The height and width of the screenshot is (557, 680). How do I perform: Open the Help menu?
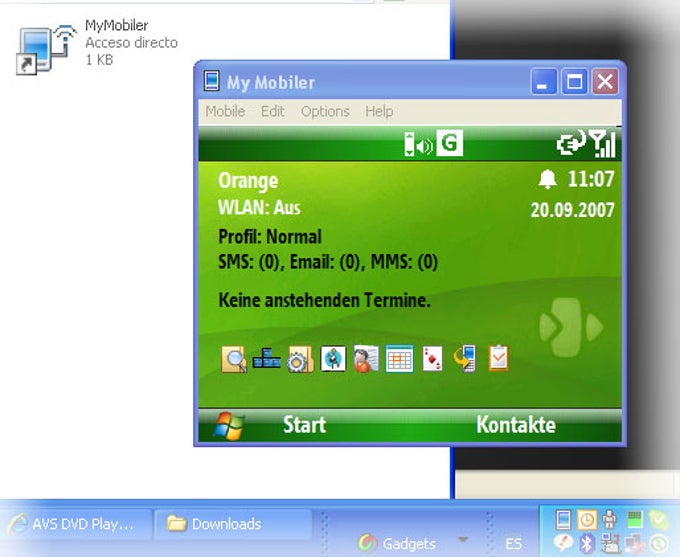[x=379, y=111]
